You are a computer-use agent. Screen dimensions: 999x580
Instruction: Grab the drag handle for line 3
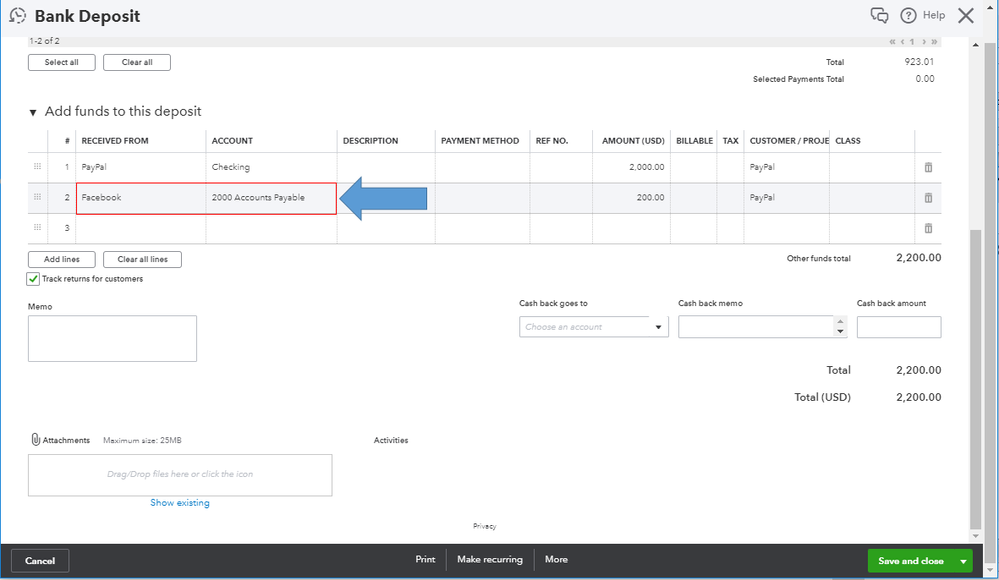[x=38, y=228]
